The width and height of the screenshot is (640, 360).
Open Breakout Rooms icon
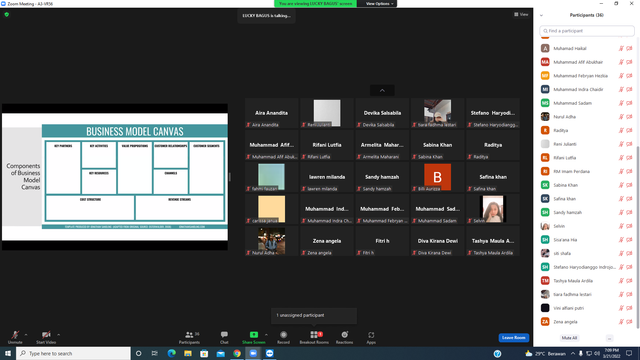pos(313,335)
